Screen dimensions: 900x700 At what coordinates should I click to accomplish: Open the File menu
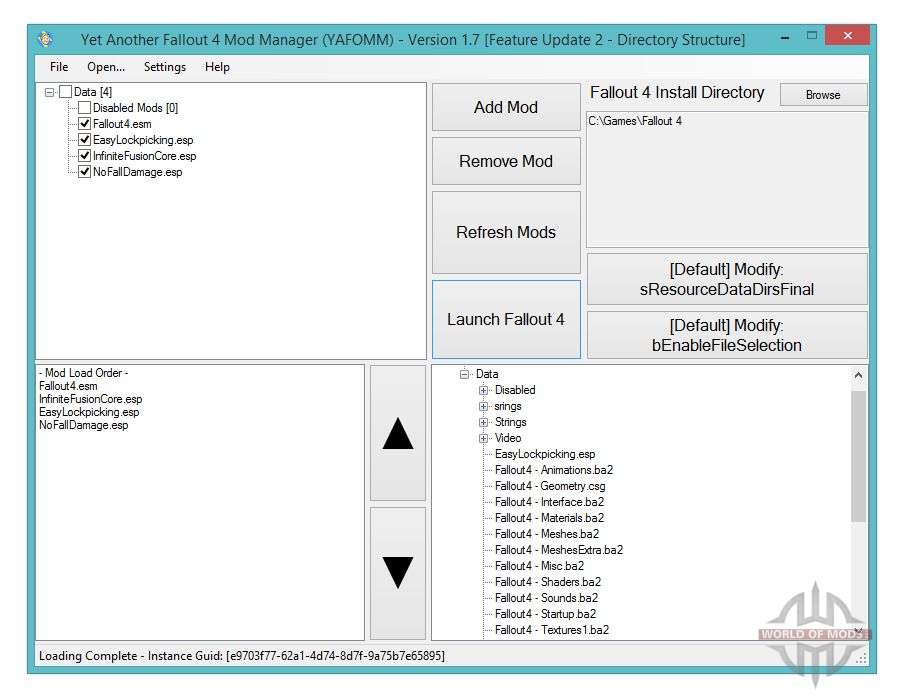(x=59, y=67)
